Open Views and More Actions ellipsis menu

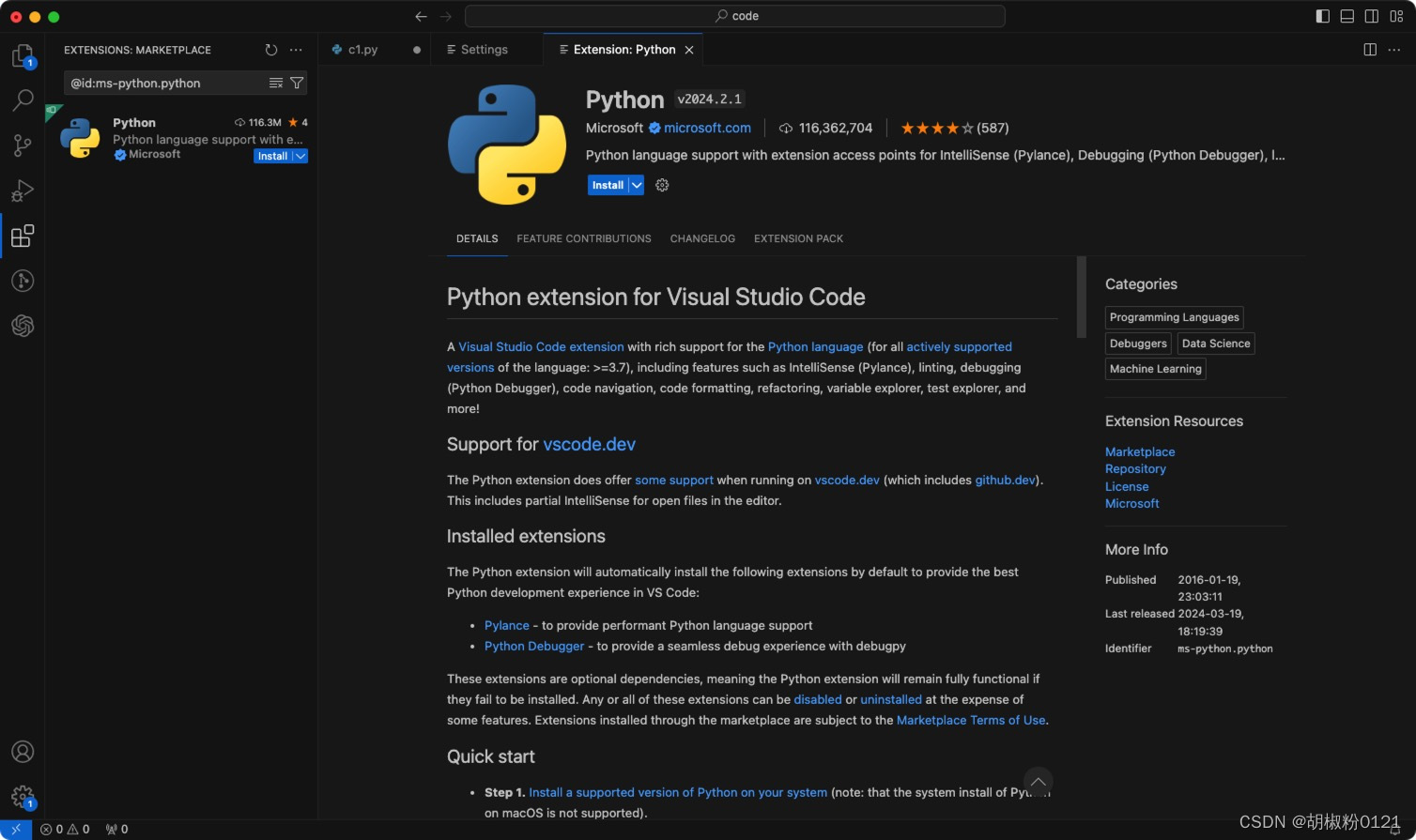(x=296, y=50)
